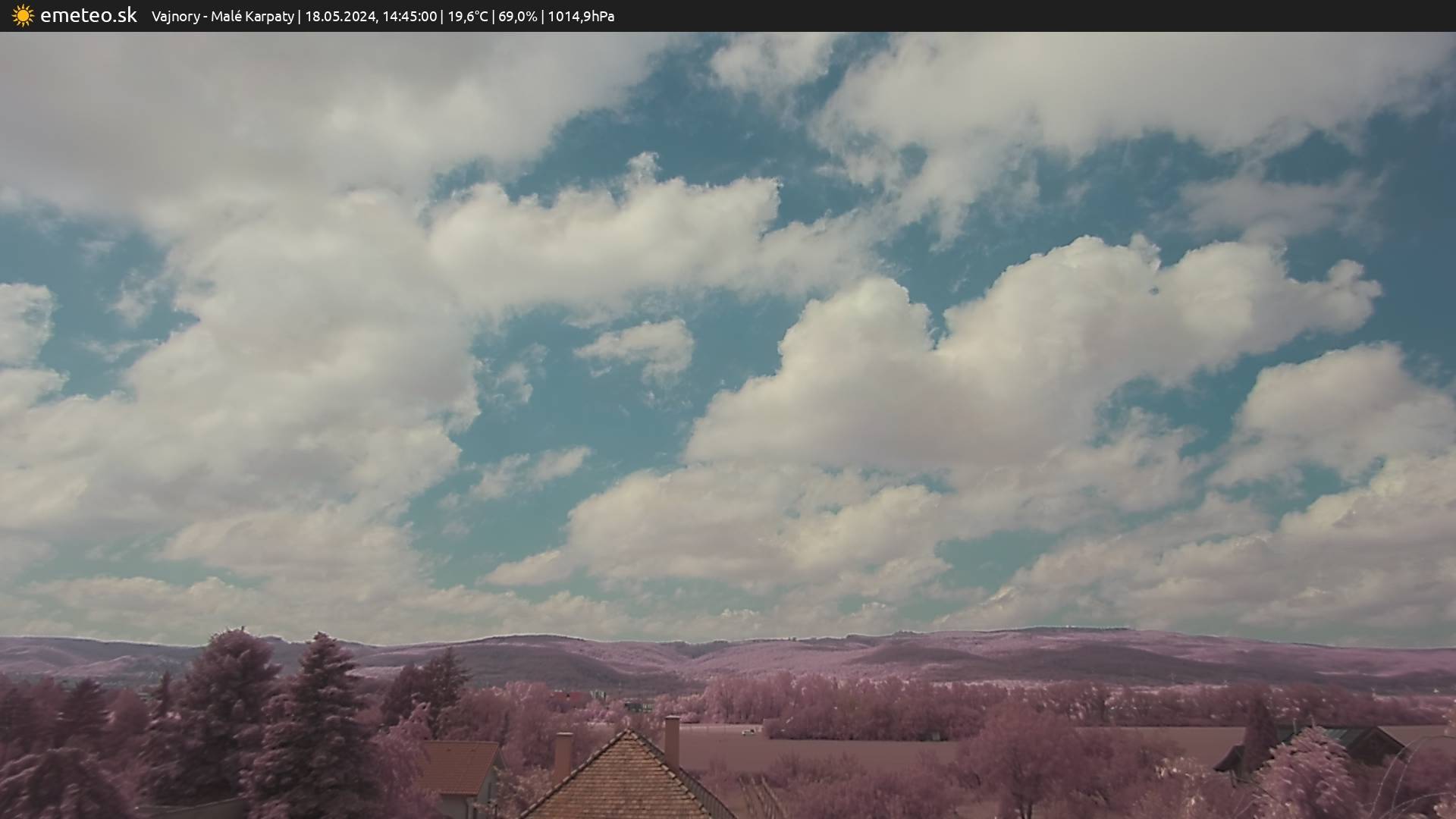The height and width of the screenshot is (819, 1456).
Task: Click the 14:45:00 timestamp
Action: pyautogui.click(x=409, y=17)
